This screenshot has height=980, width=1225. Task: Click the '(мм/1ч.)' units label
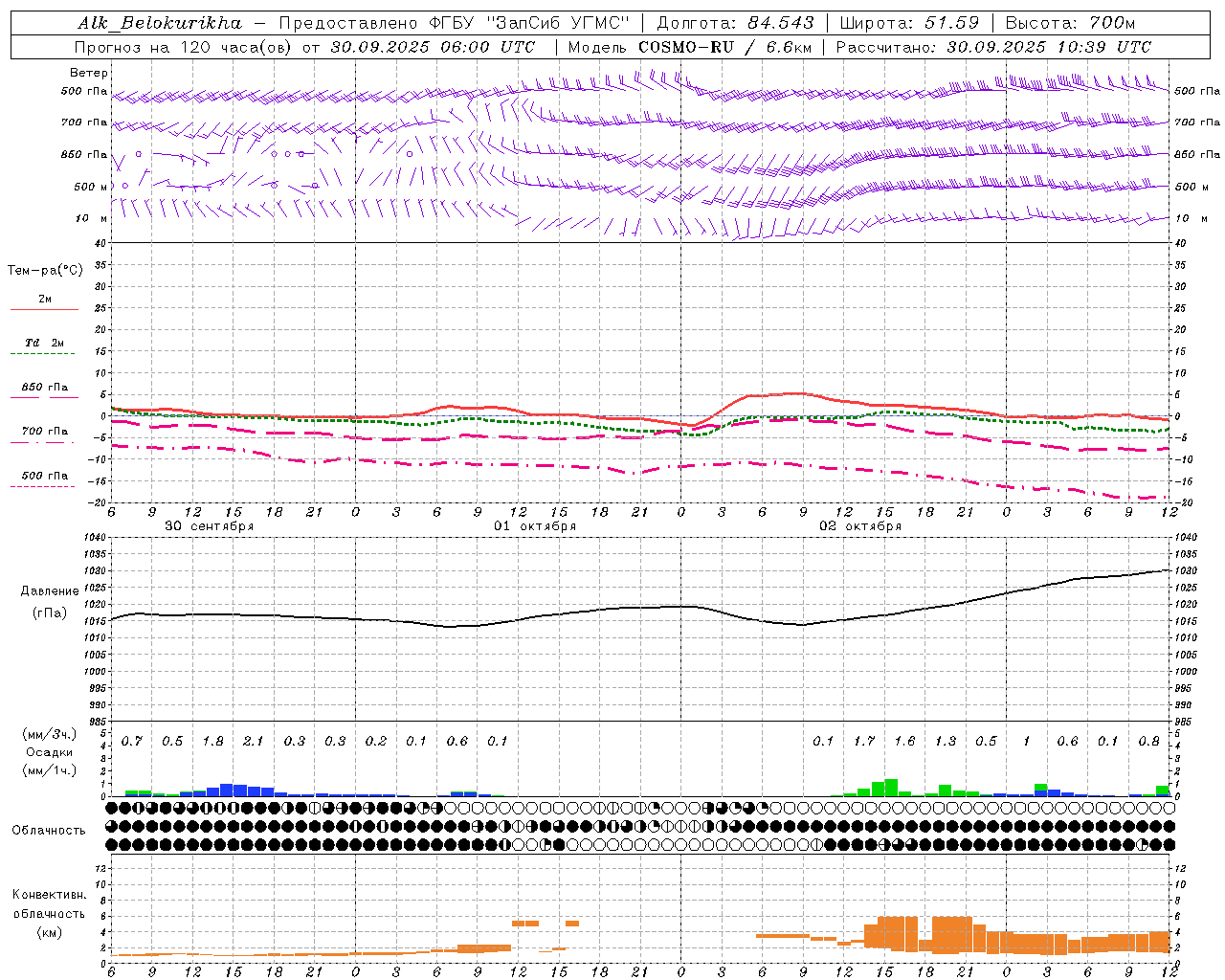[x=50, y=770]
